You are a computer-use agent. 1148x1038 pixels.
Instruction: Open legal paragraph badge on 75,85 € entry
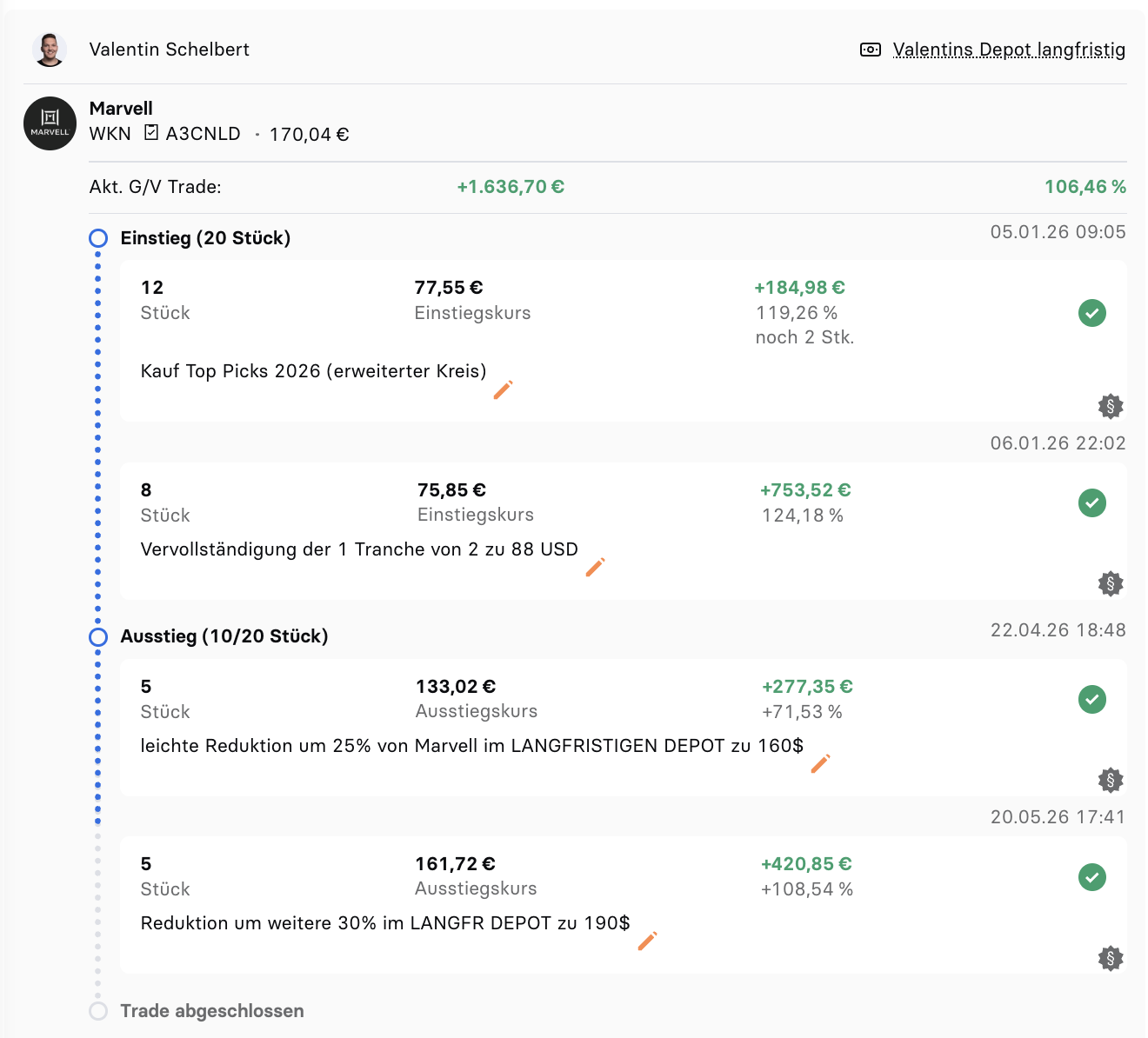pos(1111,583)
